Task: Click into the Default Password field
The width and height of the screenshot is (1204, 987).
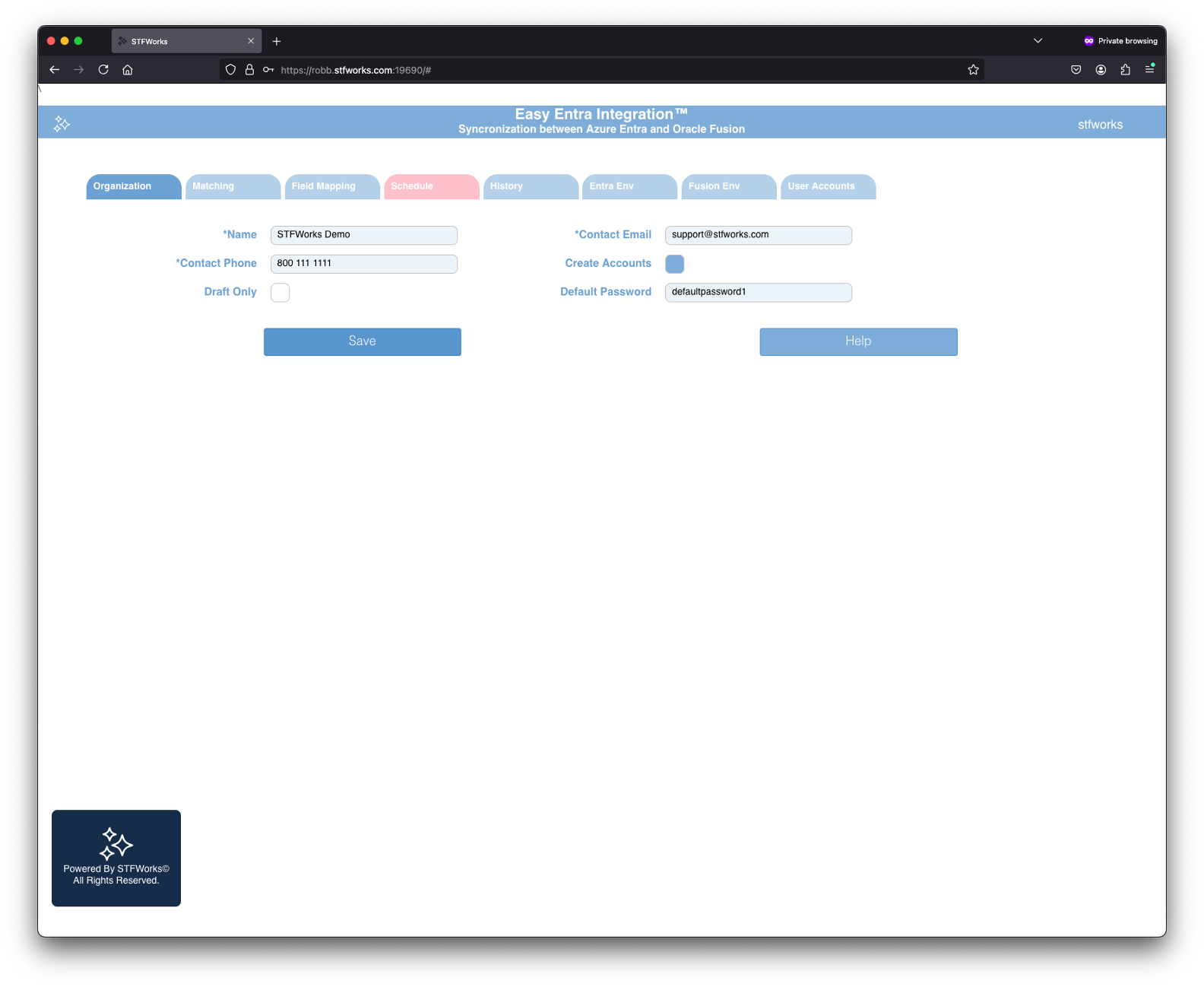Action: coord(758,292)
